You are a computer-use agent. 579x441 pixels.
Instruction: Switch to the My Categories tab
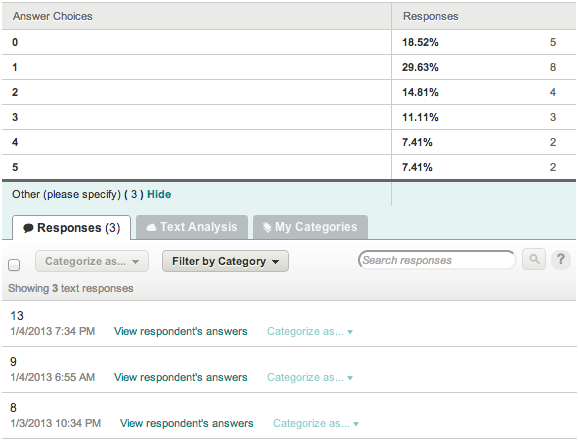coord(310,227)
